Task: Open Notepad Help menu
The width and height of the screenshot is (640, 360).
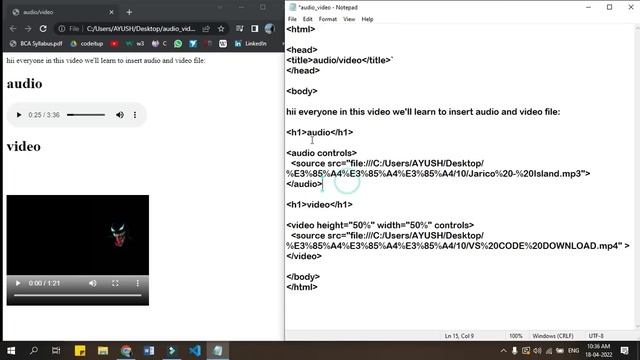Action: tap(367, 19)
